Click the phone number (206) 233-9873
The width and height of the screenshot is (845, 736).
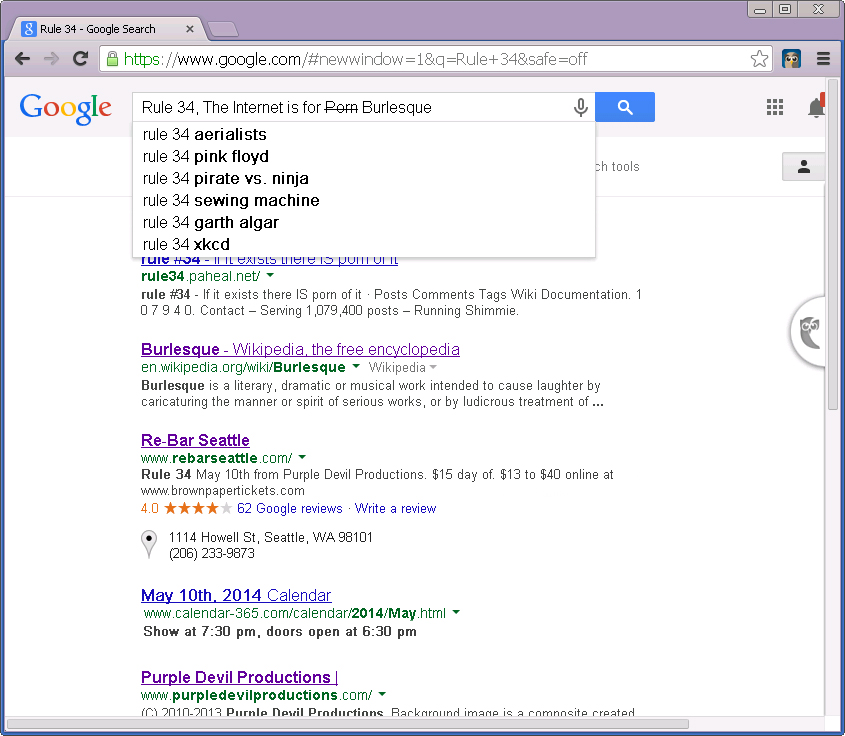(212, 553)
